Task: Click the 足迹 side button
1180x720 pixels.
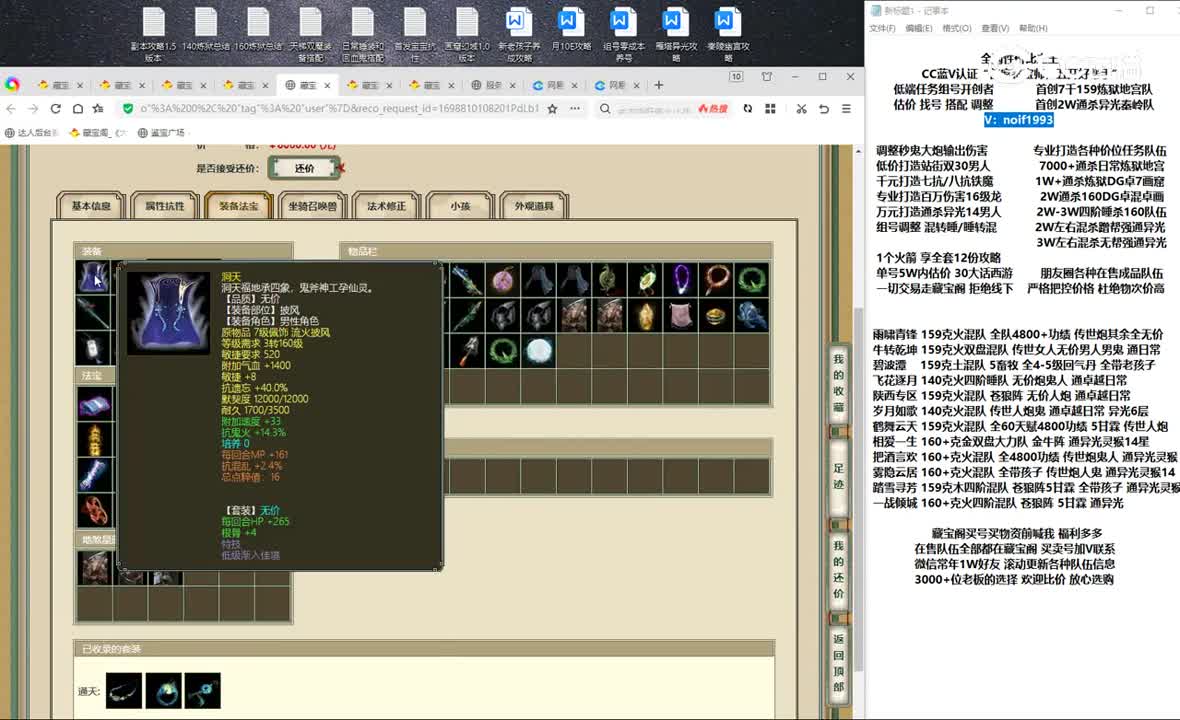Action: point(838,476)
